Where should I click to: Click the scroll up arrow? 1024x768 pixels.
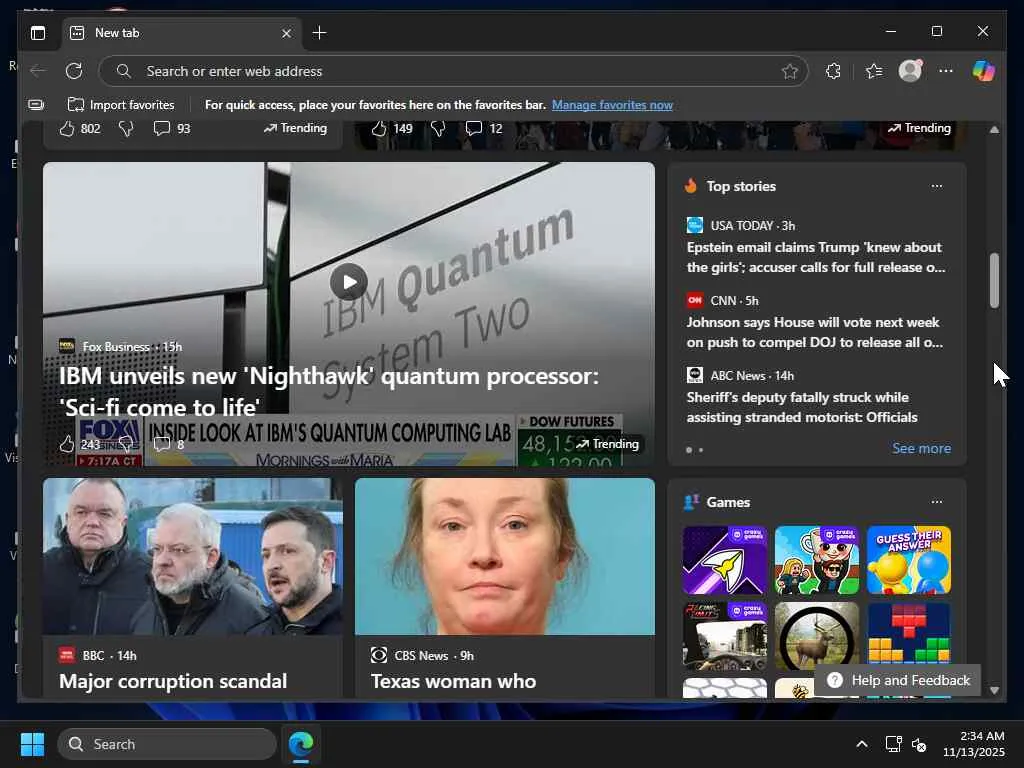pyautogui.click(x=994, y=130)
